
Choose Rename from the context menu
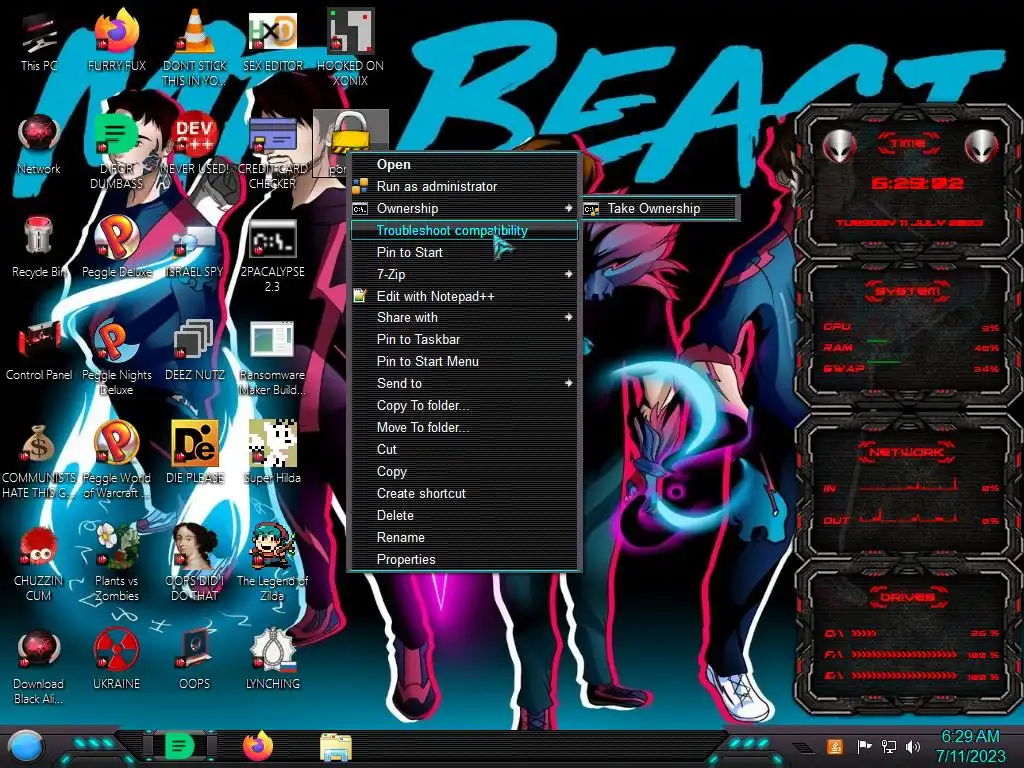[x=464, y=537]
